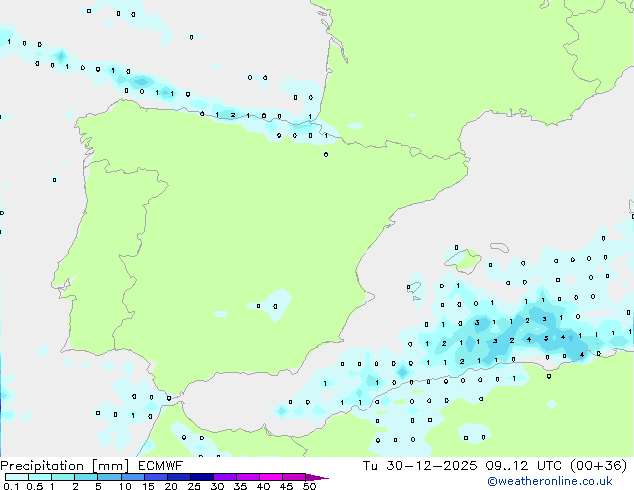The image size is (634, 490).
Task: Click the '09..12 UTC' time range text
Action: [x=524, y=466]
